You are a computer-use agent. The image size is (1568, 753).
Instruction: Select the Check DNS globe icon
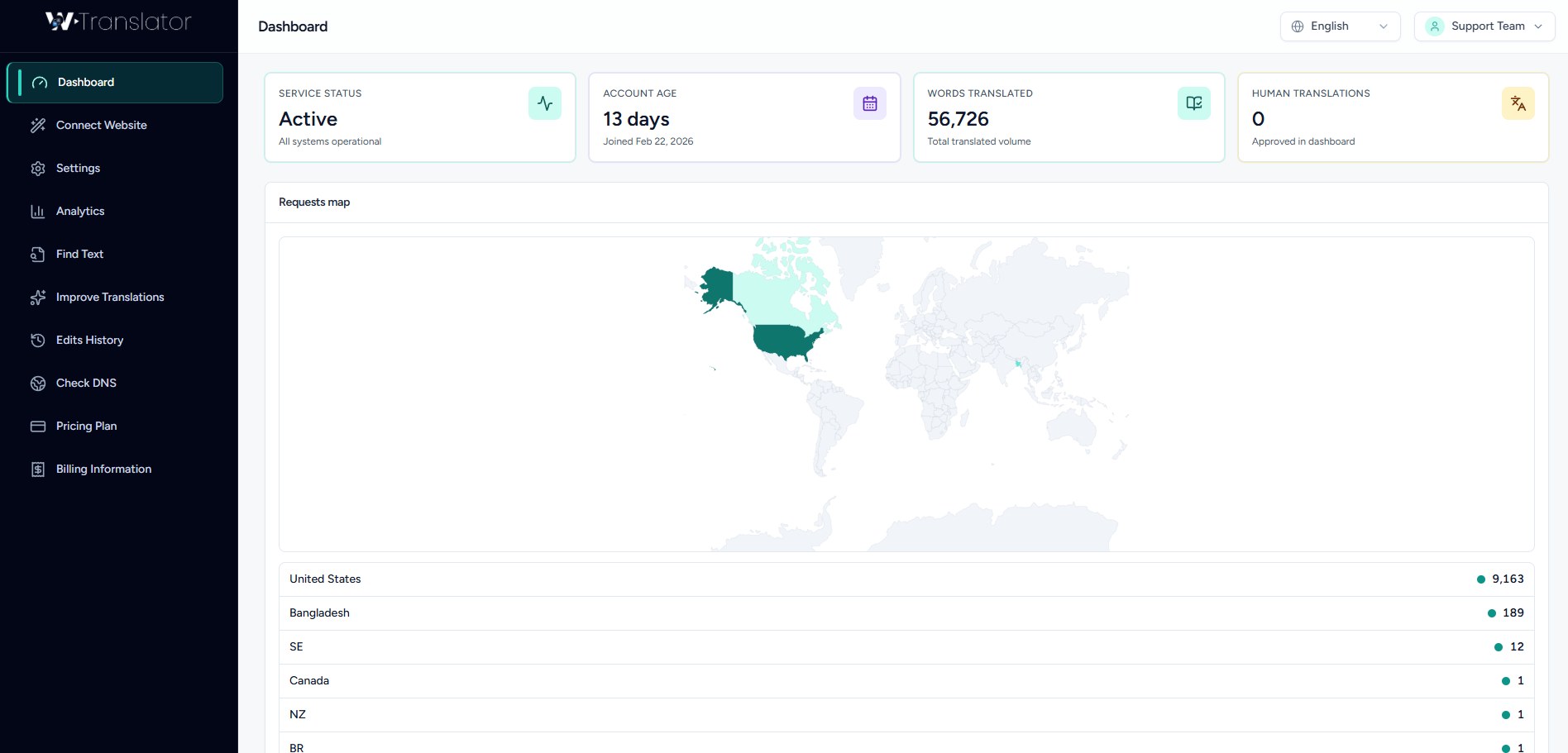coord(38,383)
